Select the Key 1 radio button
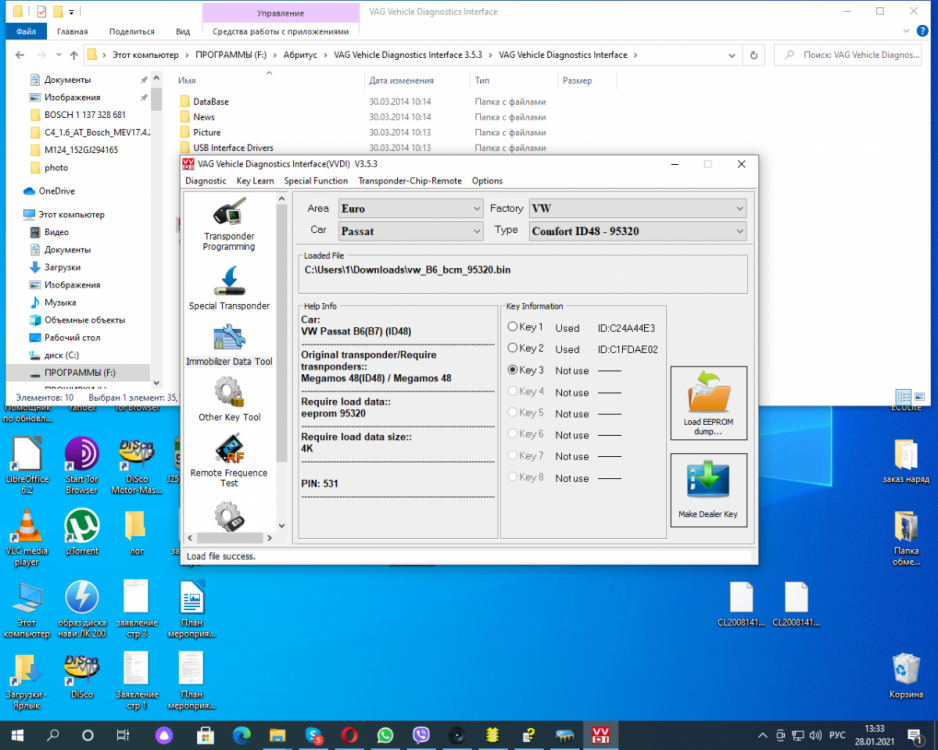938x750 pixels. click(x=513, y=327)
